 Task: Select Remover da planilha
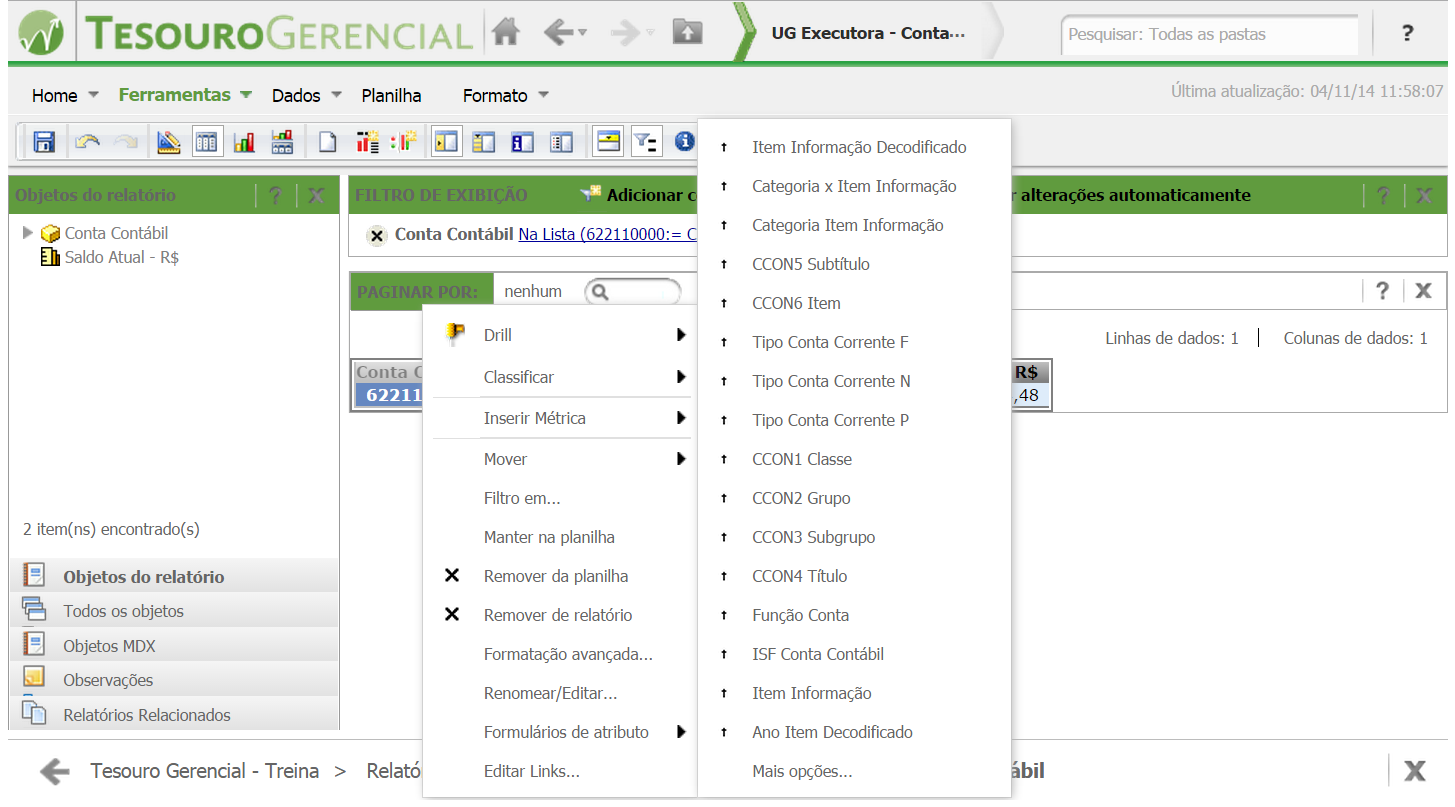click(x=556, y=576)
